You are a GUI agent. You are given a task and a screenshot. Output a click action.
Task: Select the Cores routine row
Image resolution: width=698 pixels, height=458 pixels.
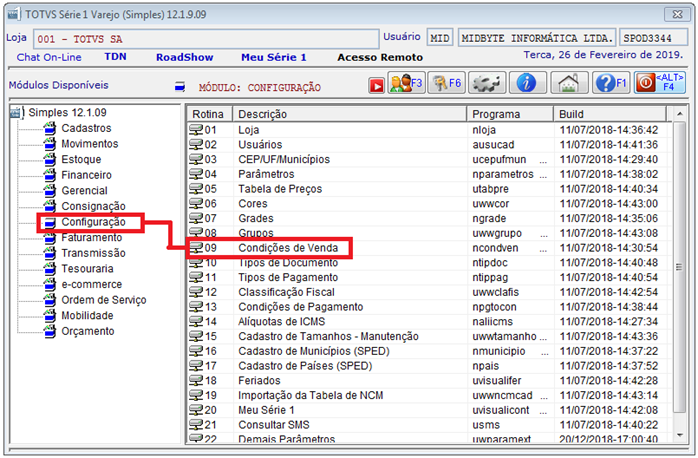(428, 203)
